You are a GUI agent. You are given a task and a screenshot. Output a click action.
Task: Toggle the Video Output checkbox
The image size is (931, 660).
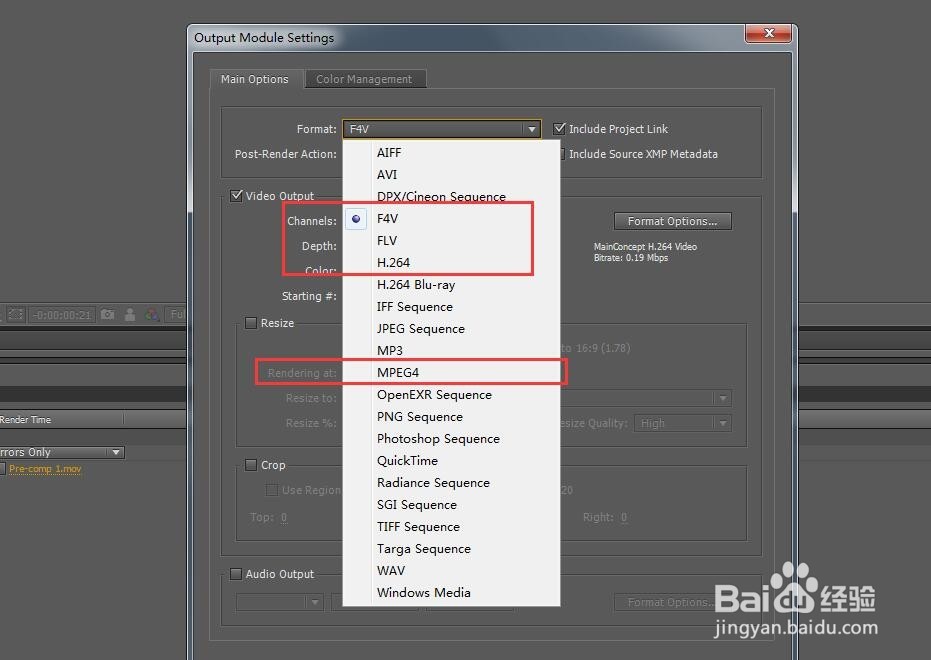click(236, 195)
